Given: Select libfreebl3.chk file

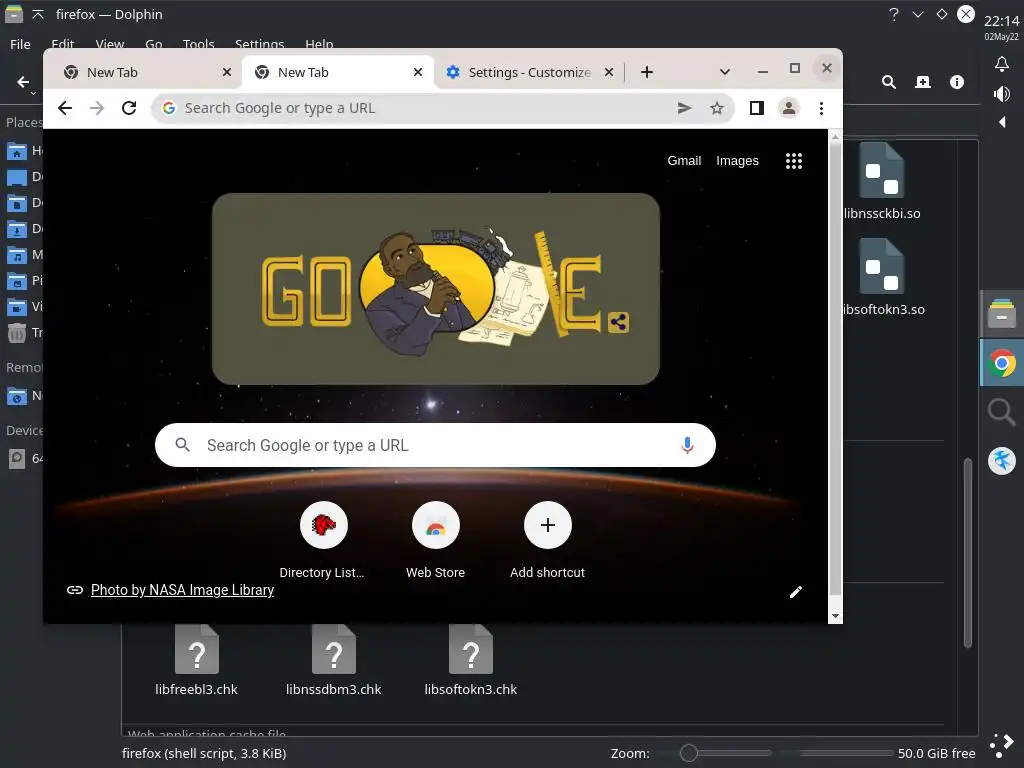Looking at the screenshot, I should [x=197, y=660].
